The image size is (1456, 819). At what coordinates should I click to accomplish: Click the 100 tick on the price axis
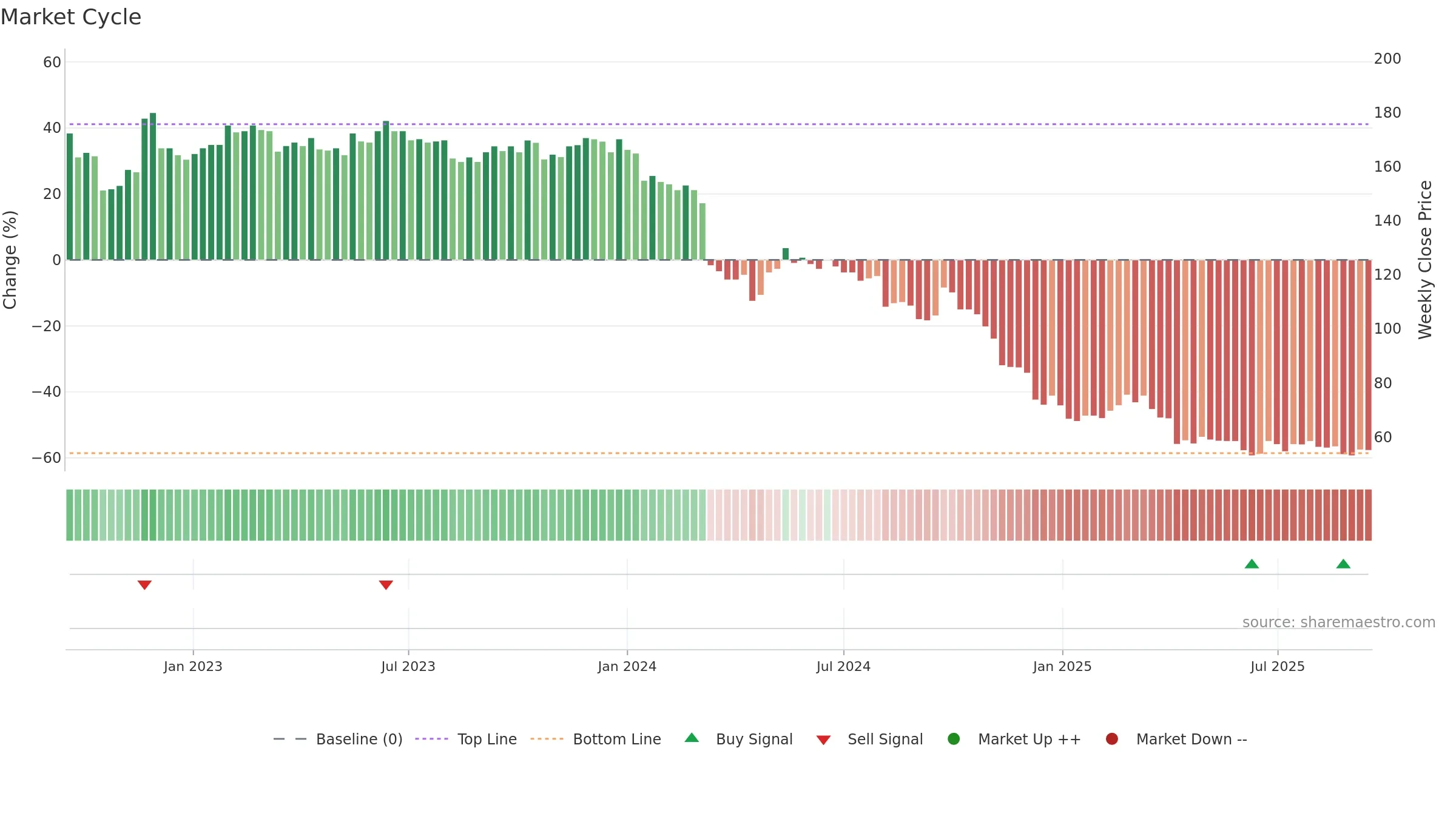tap(1387, 329)
